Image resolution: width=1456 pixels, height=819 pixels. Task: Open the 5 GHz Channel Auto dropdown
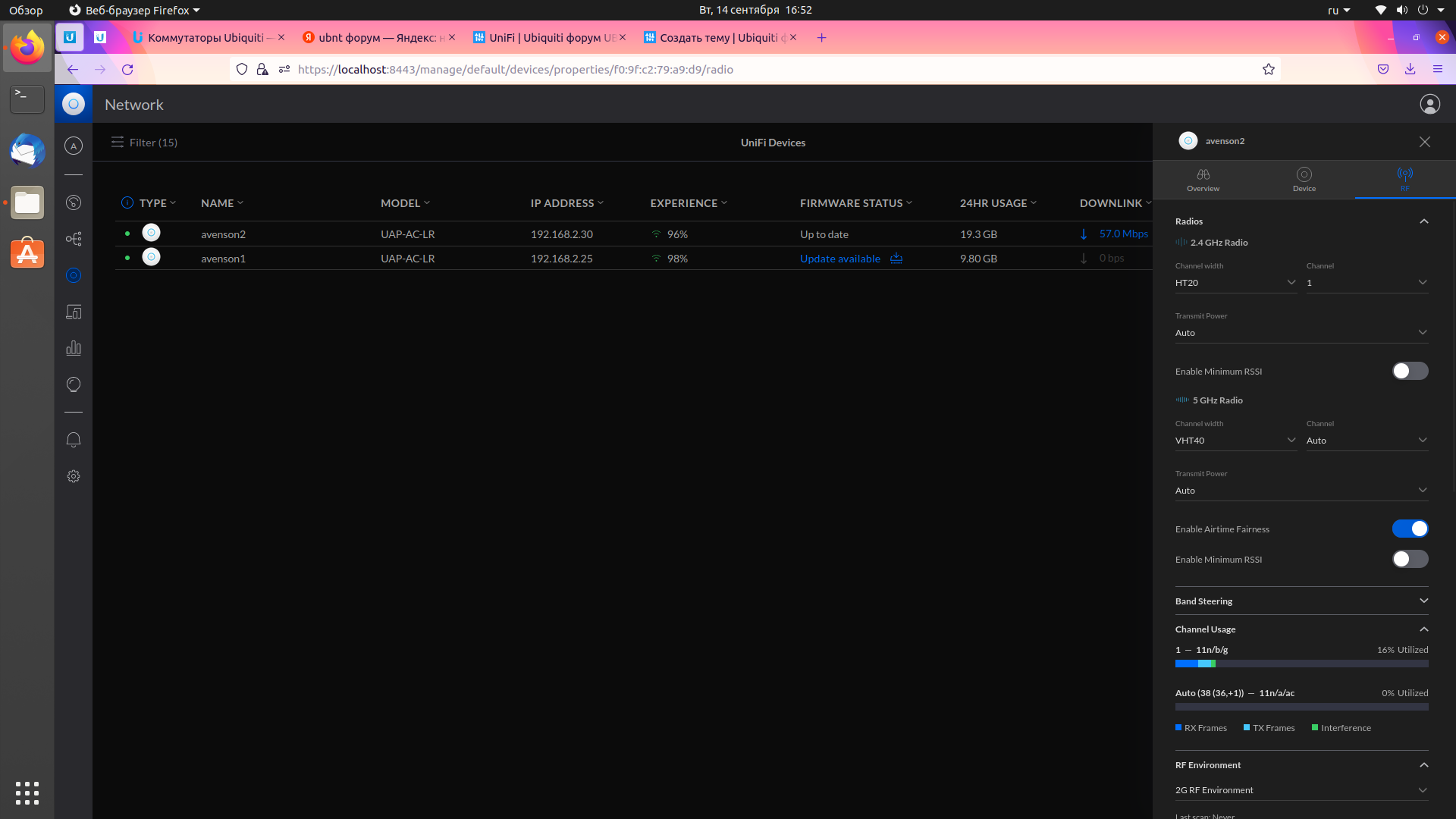(1367, 441)
